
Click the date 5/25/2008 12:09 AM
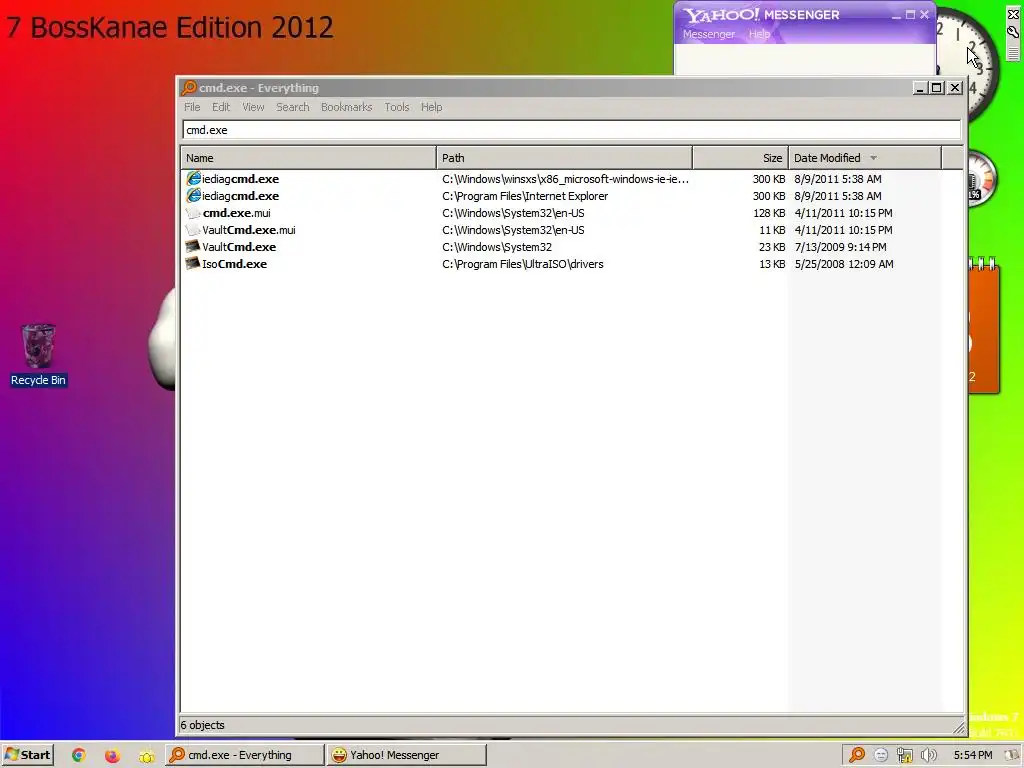pos(844,264)
